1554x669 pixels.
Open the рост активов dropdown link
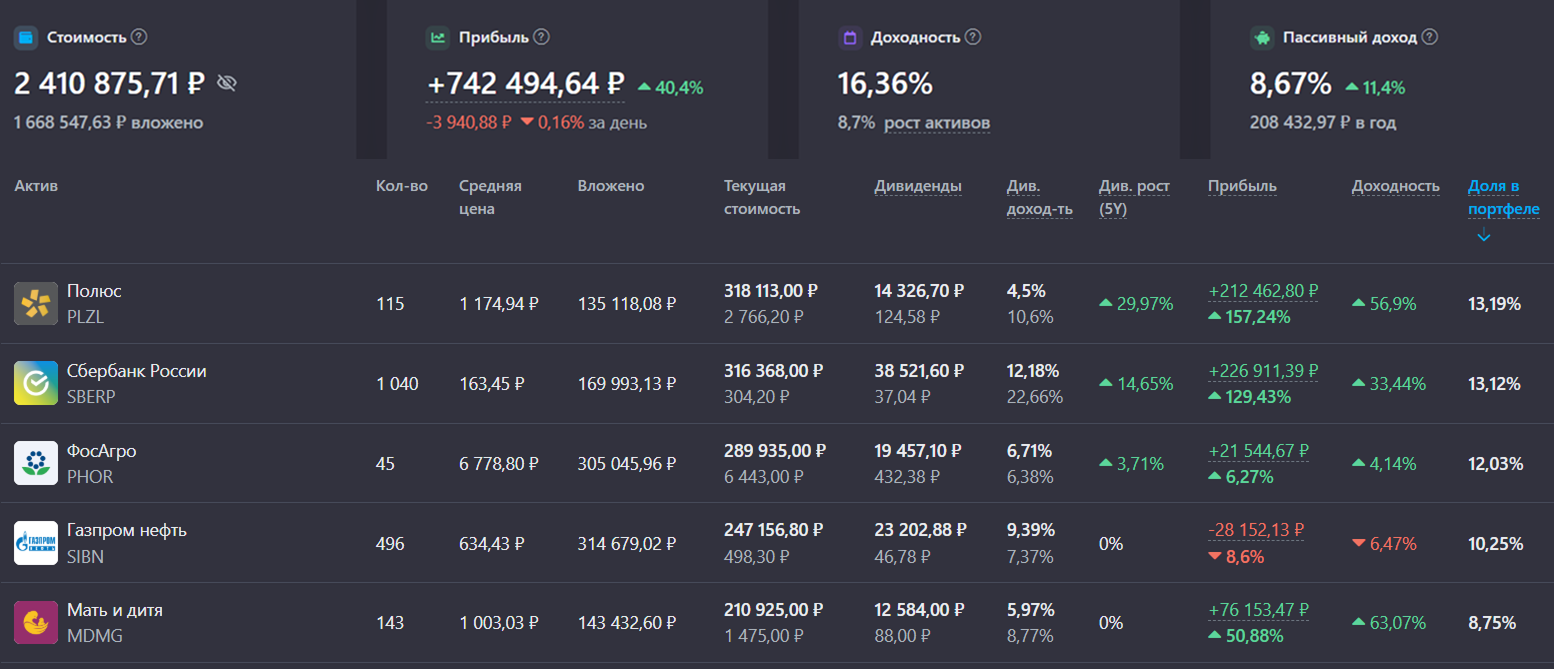[937, 123]
